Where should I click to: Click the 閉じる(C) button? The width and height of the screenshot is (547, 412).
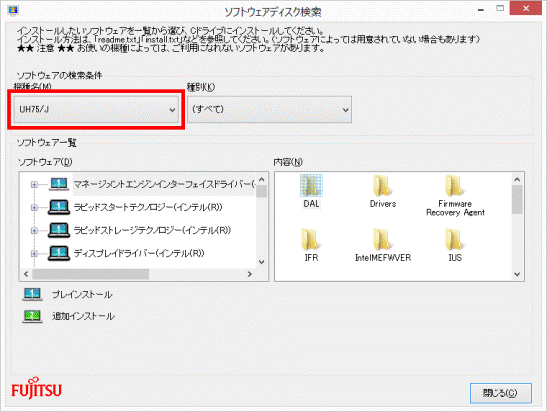click(501, 393)
